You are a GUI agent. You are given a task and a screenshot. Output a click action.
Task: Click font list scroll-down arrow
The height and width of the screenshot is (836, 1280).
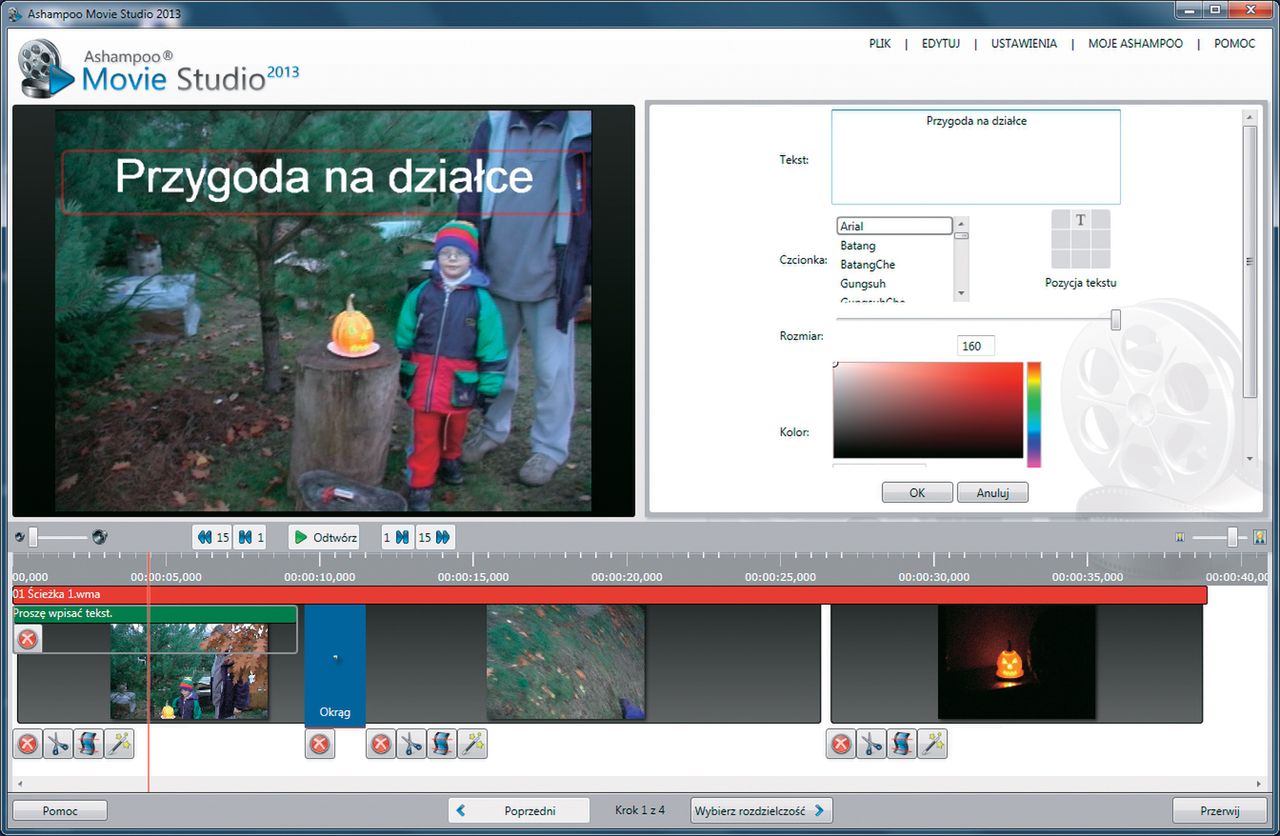[x=961, y=294]
